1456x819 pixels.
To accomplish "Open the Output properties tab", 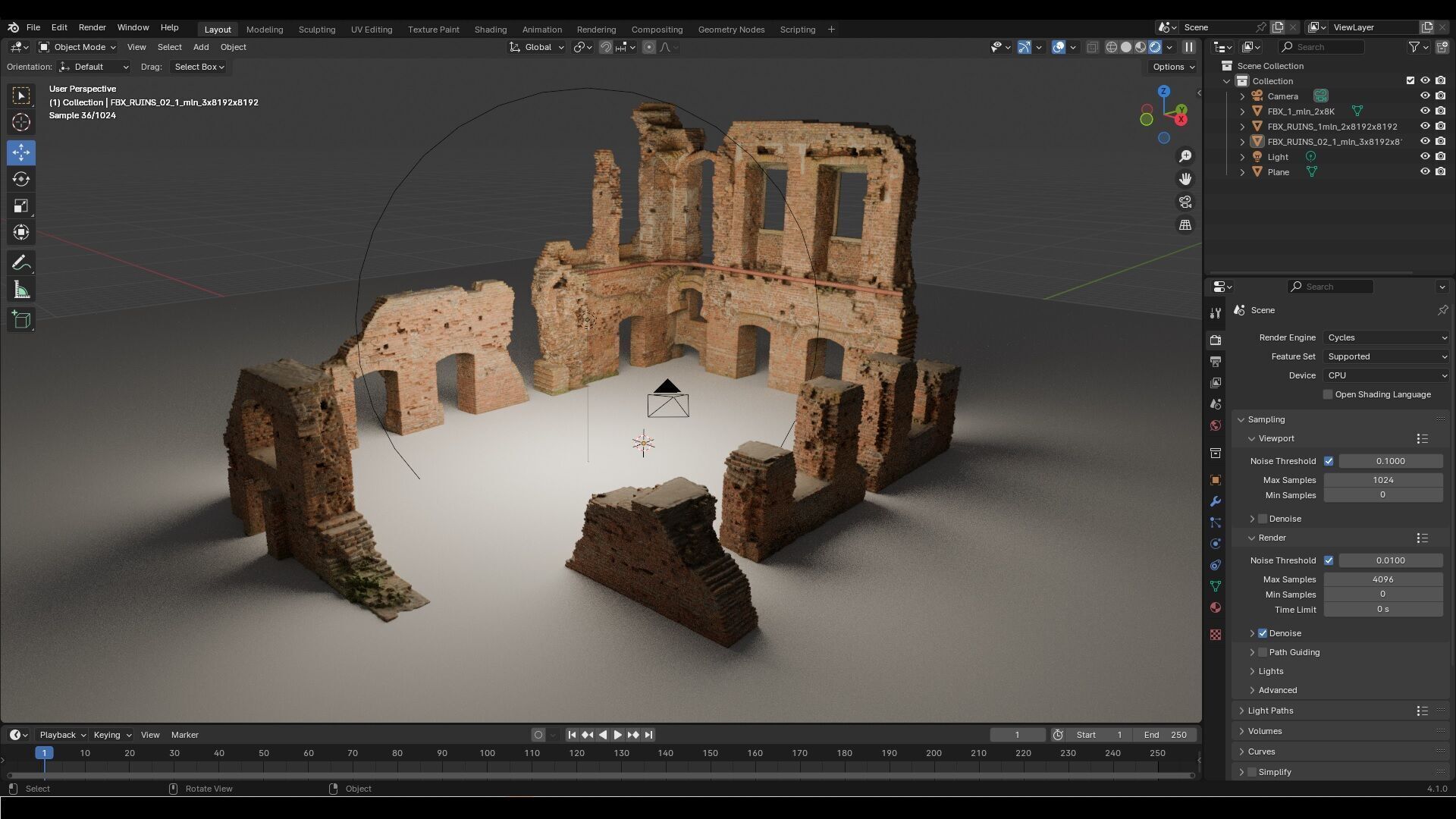I will pos(1216,361).
